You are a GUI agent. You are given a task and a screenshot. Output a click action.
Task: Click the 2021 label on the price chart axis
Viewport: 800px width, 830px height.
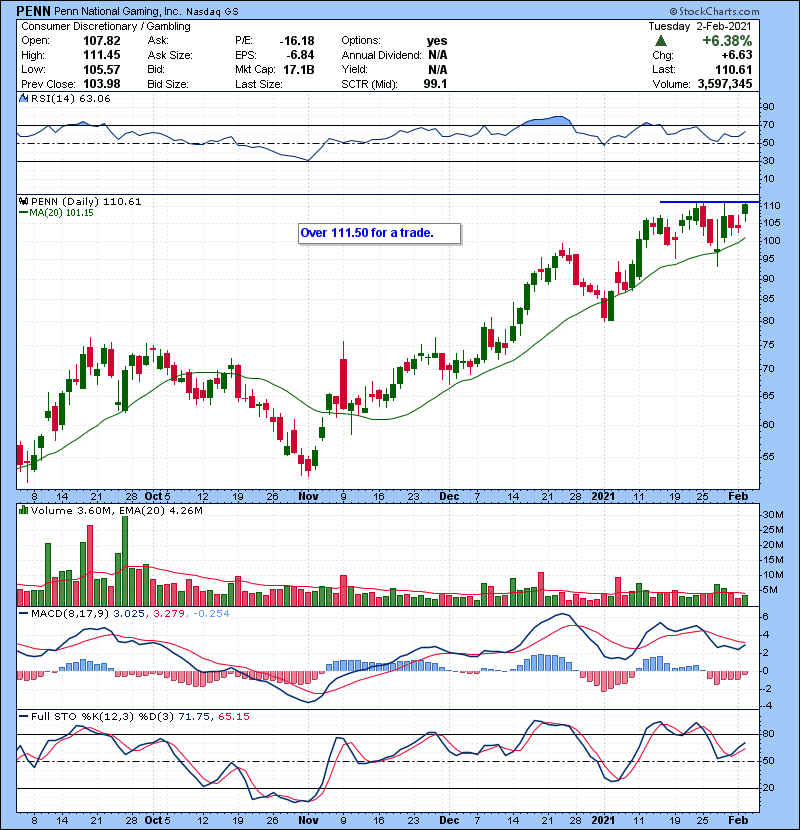coord(603,497)
